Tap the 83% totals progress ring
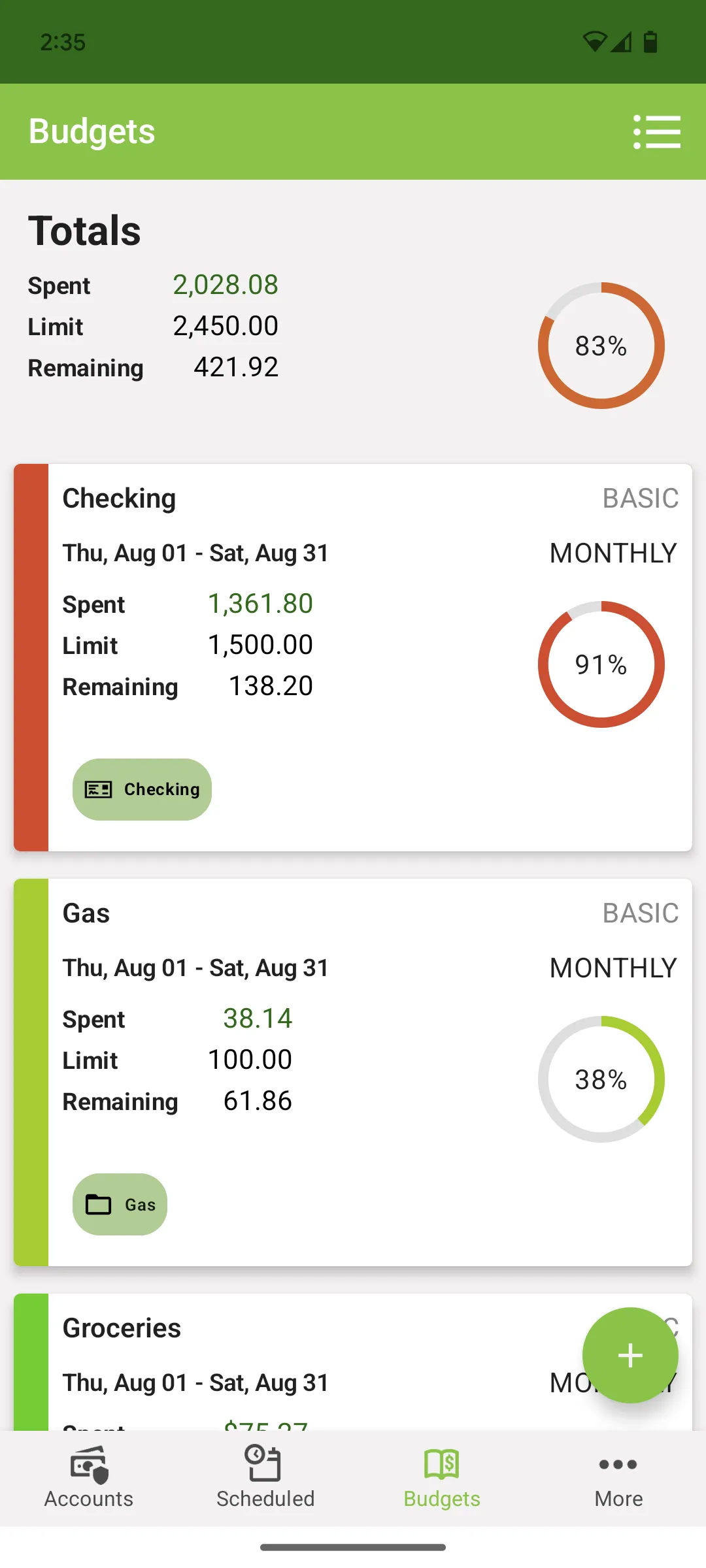This screenshot has height=1568, width=706. 601,346
